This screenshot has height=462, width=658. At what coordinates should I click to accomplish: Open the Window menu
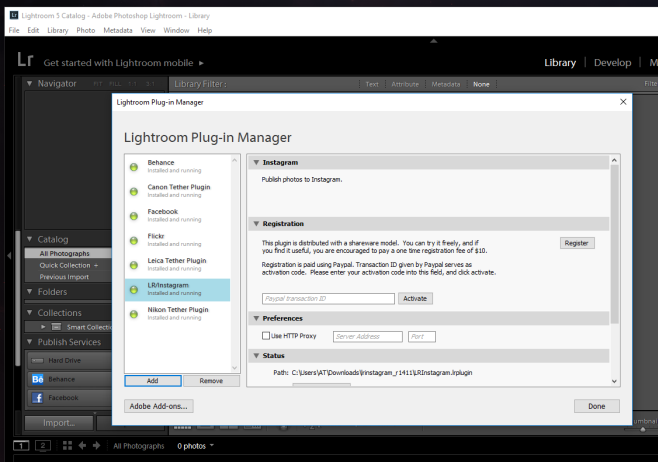[x=176, y=30]
